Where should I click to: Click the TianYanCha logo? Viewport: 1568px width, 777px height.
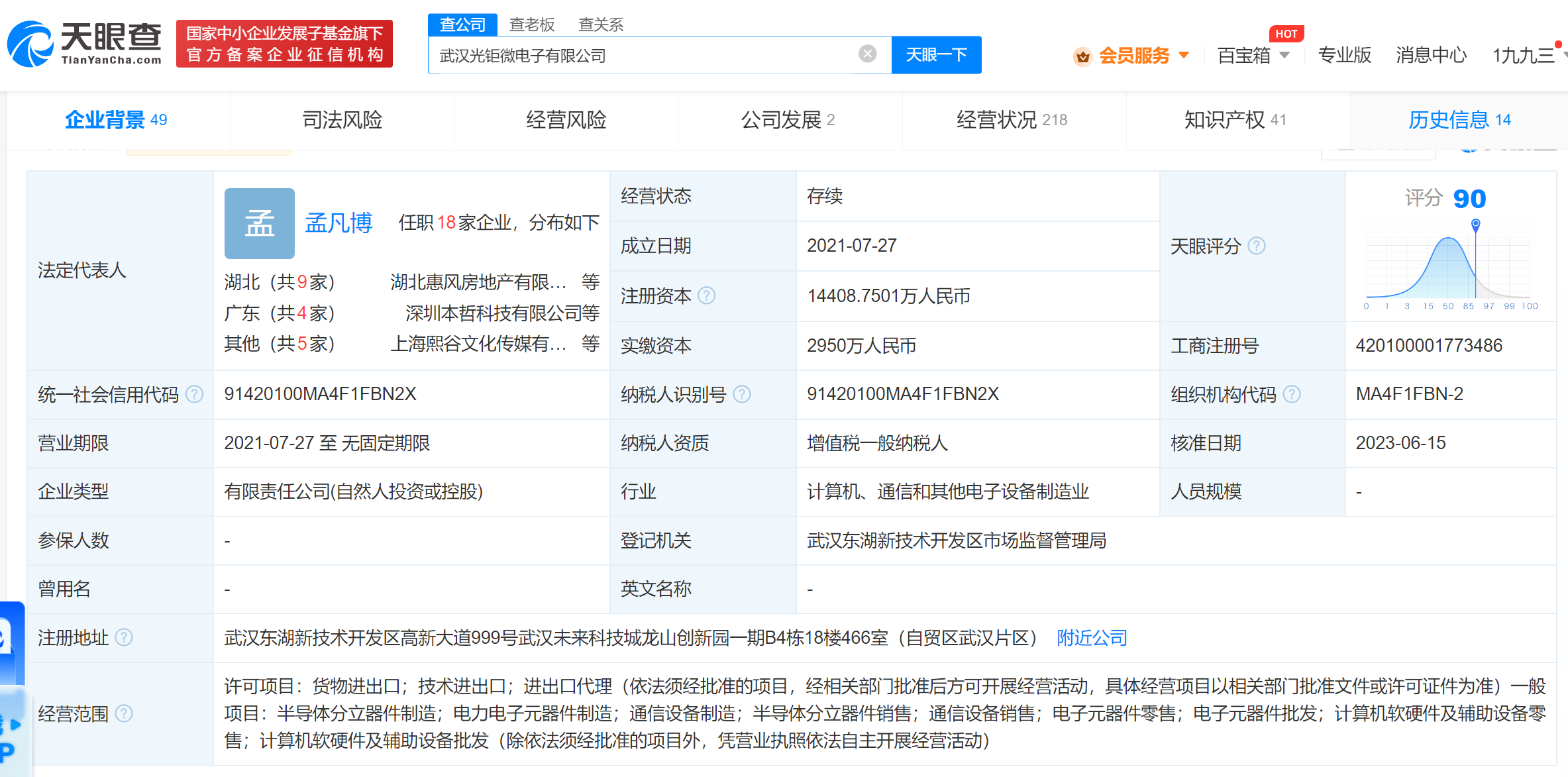(x=84, y=43)
